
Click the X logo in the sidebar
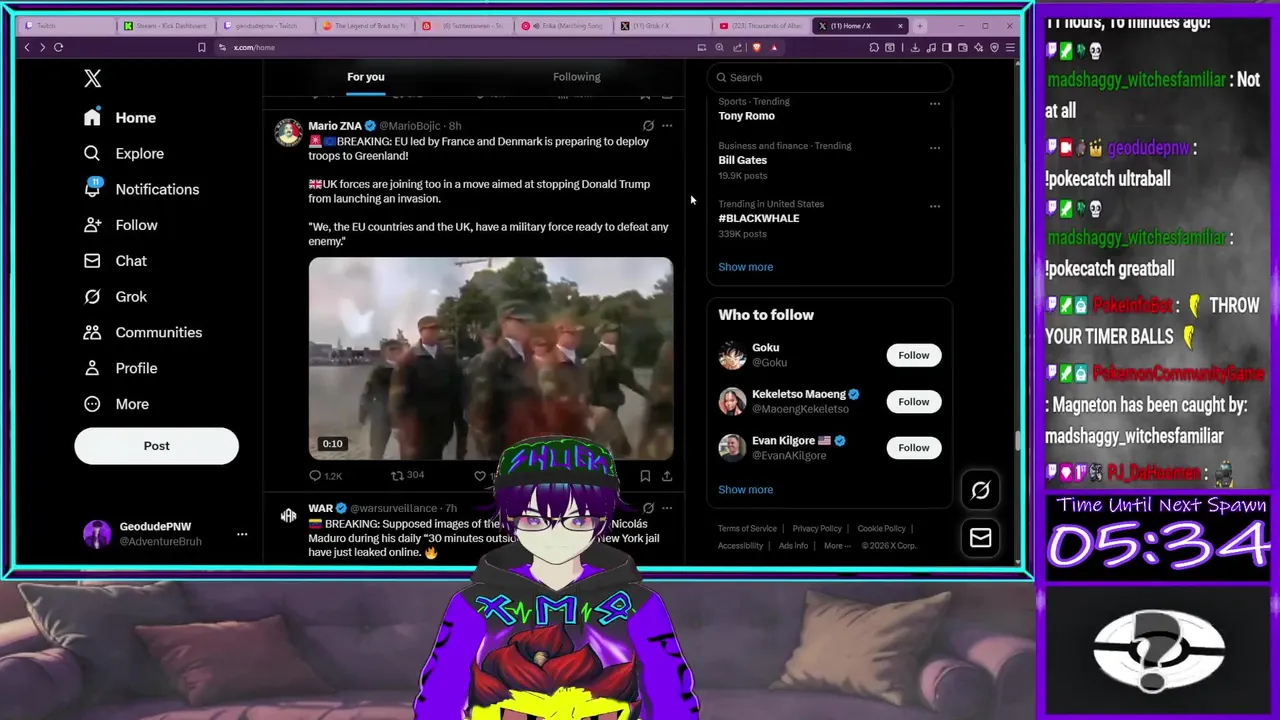click(x=93, y=78)
